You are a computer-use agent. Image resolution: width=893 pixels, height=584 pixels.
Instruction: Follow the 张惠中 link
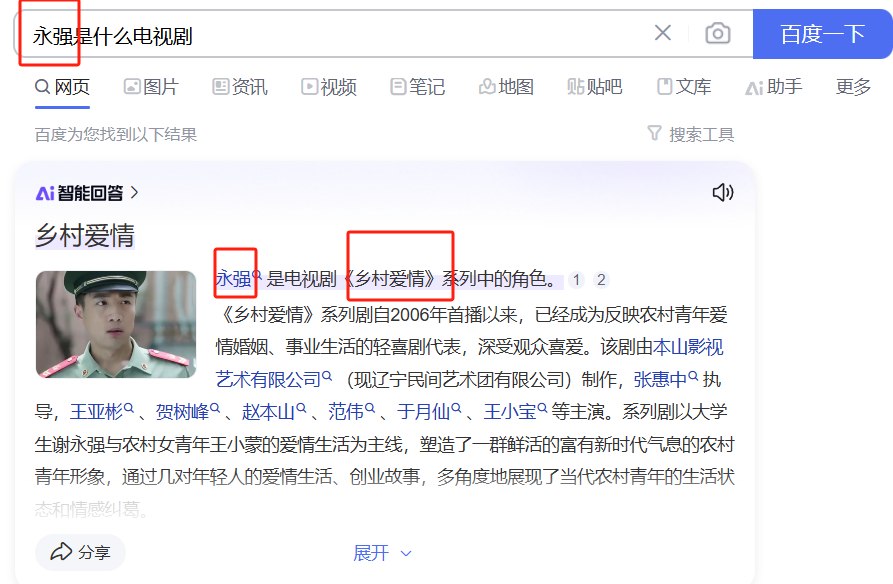[665, 379]
